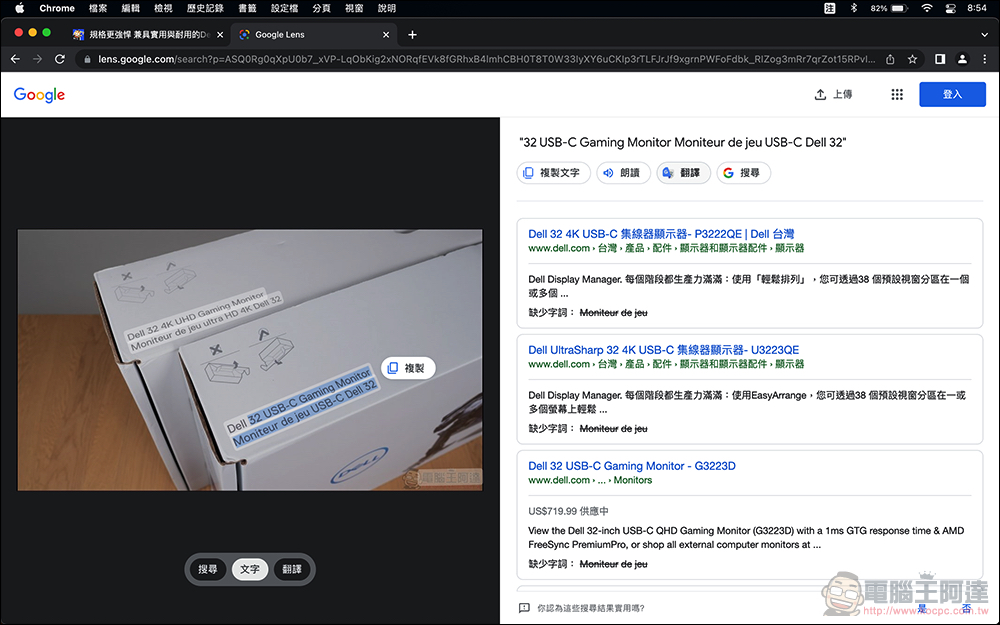The image size is (1000, 625).
Task: Click the Wi-Fi icon in menu bar
Action: [927, 8]
